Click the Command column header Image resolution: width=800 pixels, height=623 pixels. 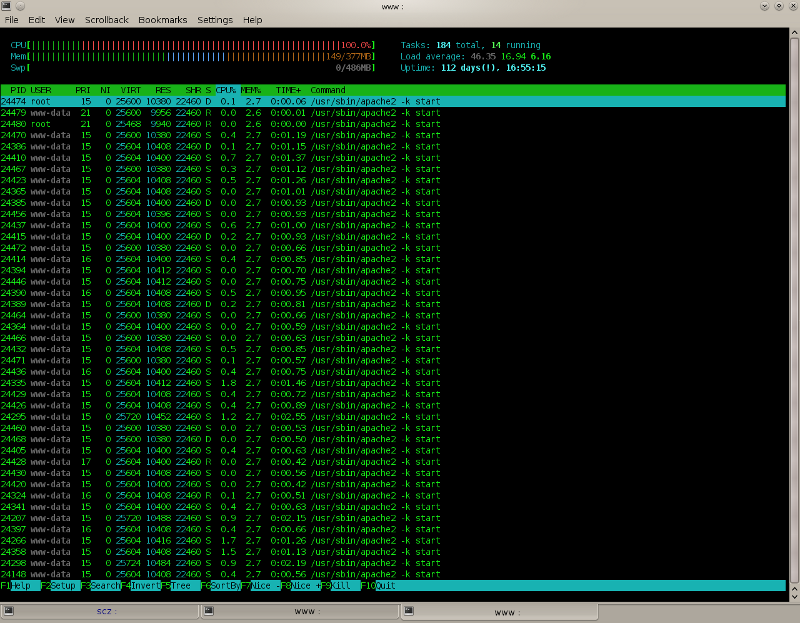[x=328, y=90]
